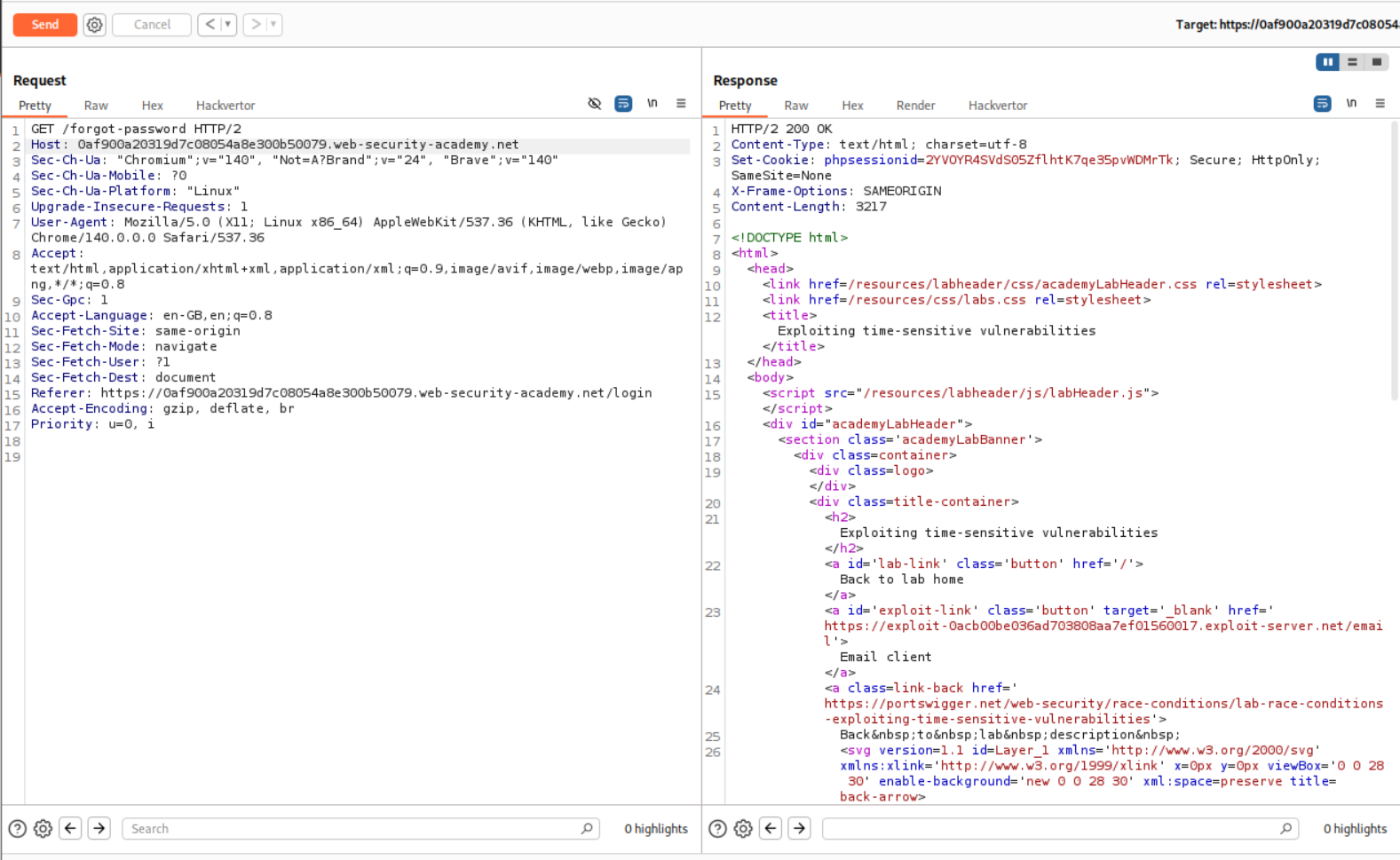Click the Send button
This screenshot has width=1400, height=860.
pos(44,25)
